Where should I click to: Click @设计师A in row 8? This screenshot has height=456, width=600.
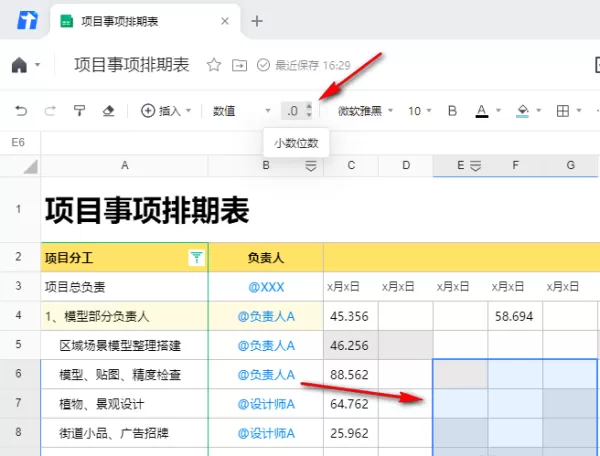tap(266, 433)
